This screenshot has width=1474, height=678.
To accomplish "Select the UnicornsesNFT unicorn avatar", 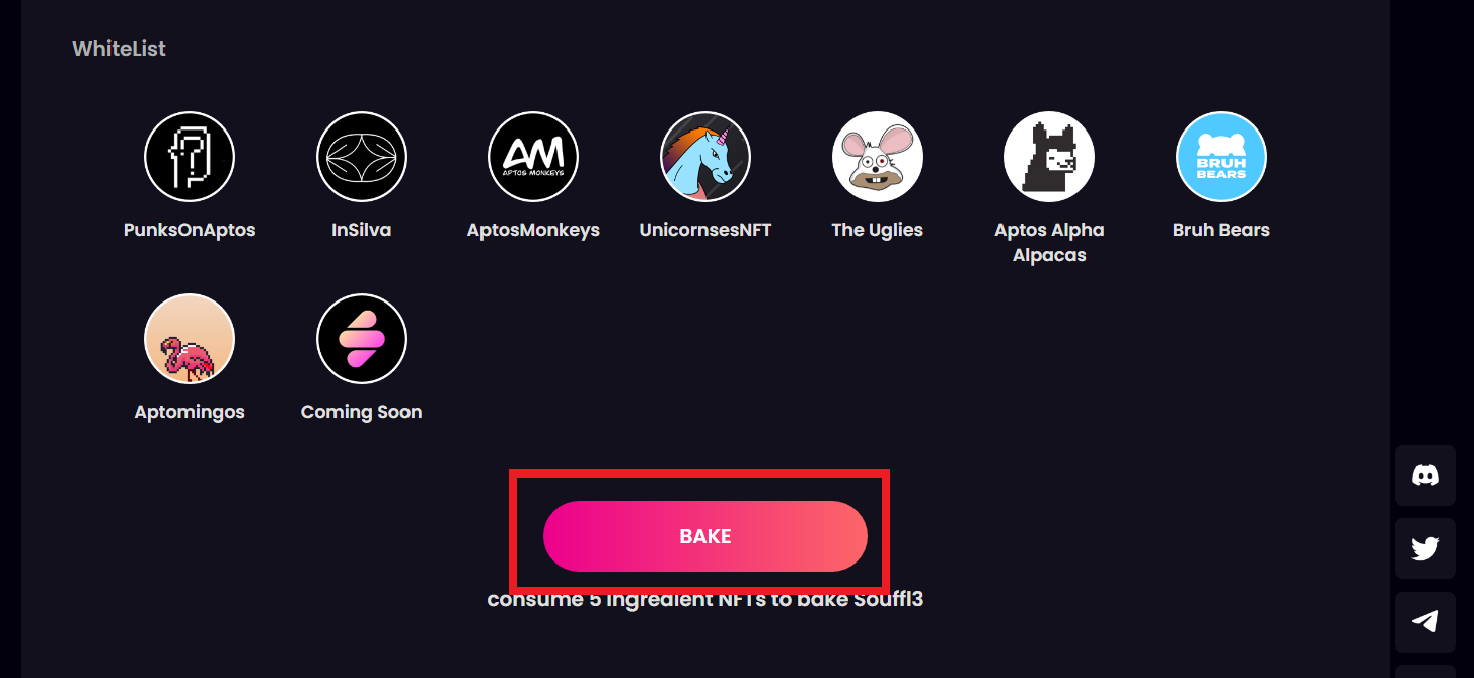I will (705, 157).
